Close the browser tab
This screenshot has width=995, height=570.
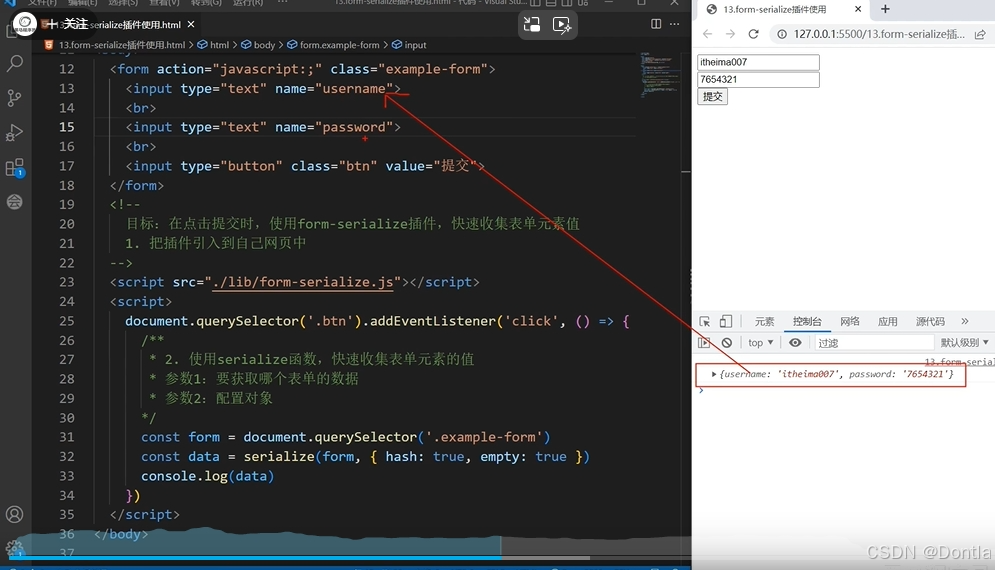point(858,9)
